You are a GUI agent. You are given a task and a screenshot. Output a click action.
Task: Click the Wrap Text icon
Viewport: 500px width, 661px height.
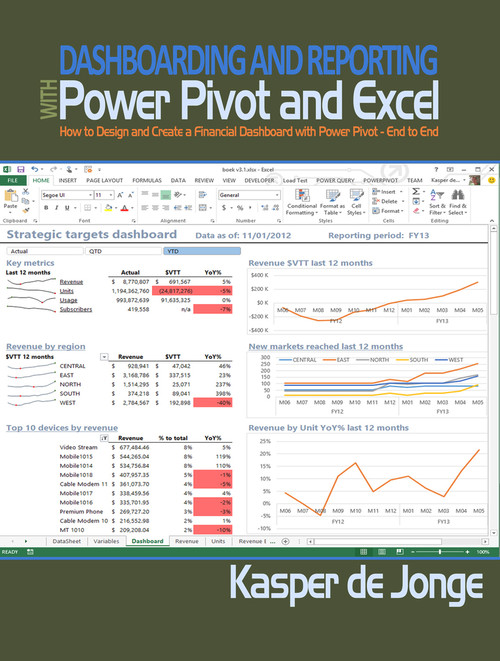203,194
